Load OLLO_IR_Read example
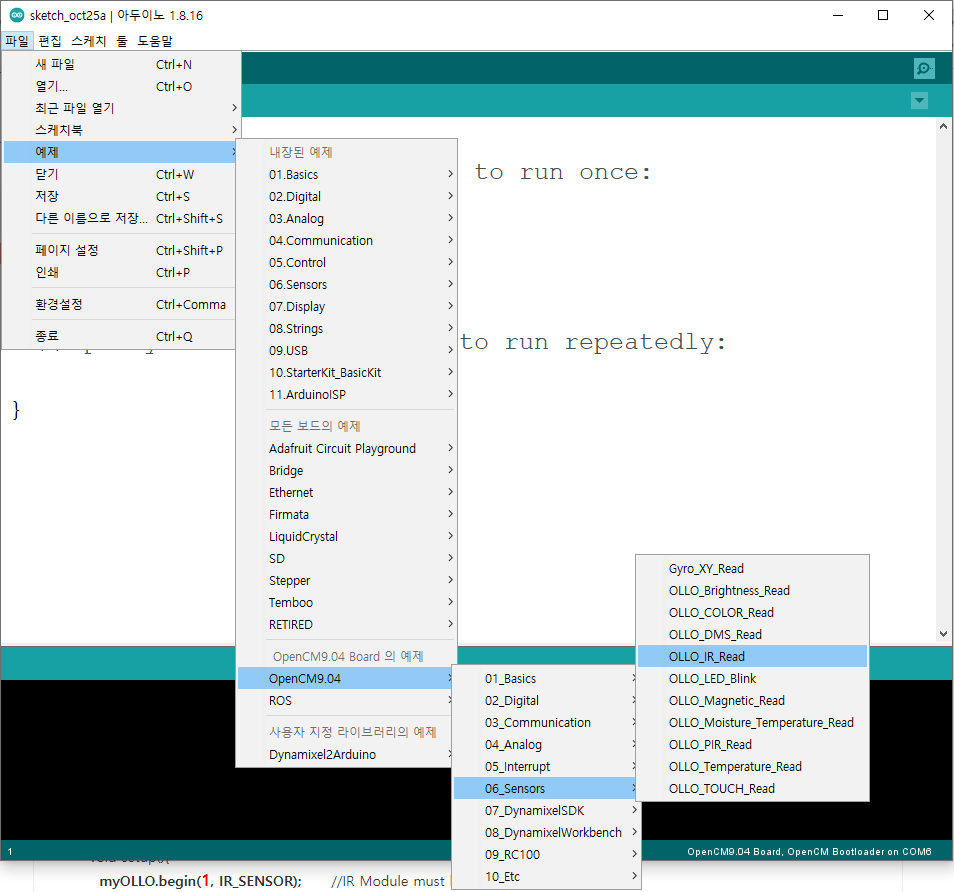This screenshot has width=954, height=892. point(753,657)
